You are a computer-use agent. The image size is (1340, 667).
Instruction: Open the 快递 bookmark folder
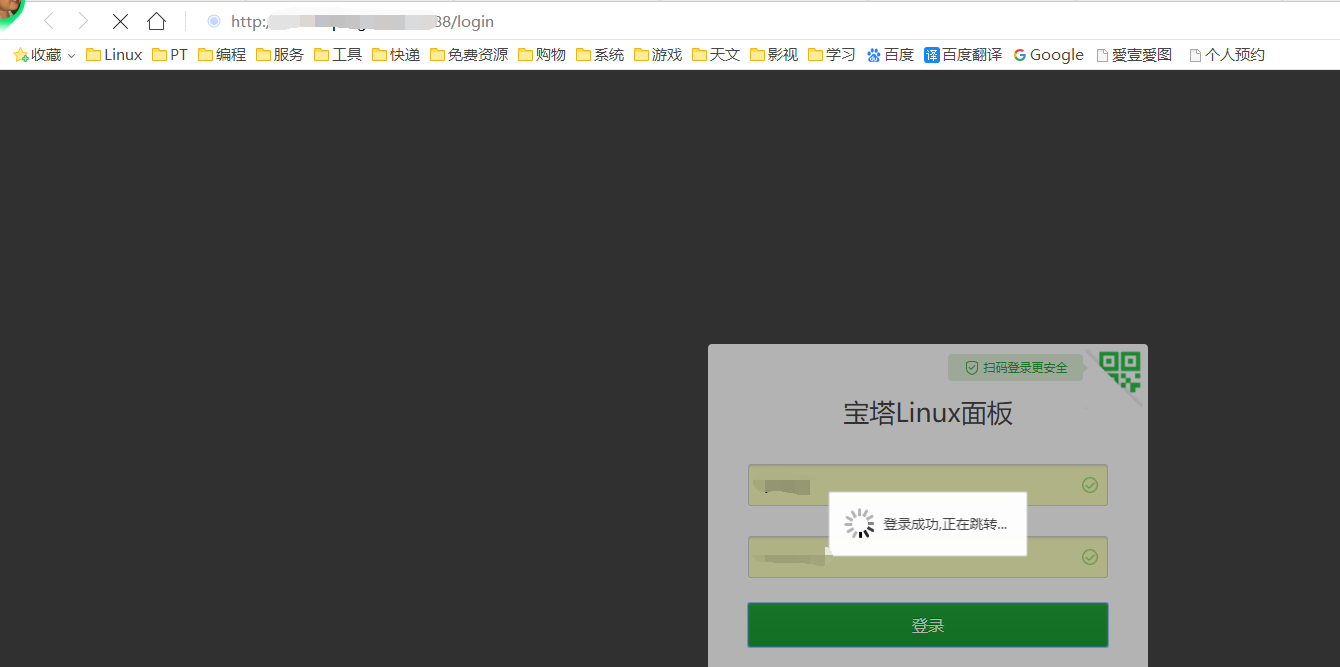[x=396, y=55]
